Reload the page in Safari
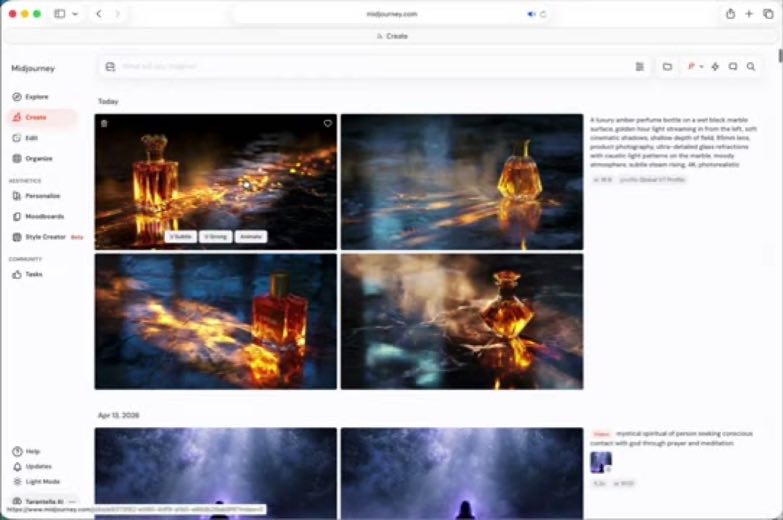The image size is (783, 520). pos(543,14)
